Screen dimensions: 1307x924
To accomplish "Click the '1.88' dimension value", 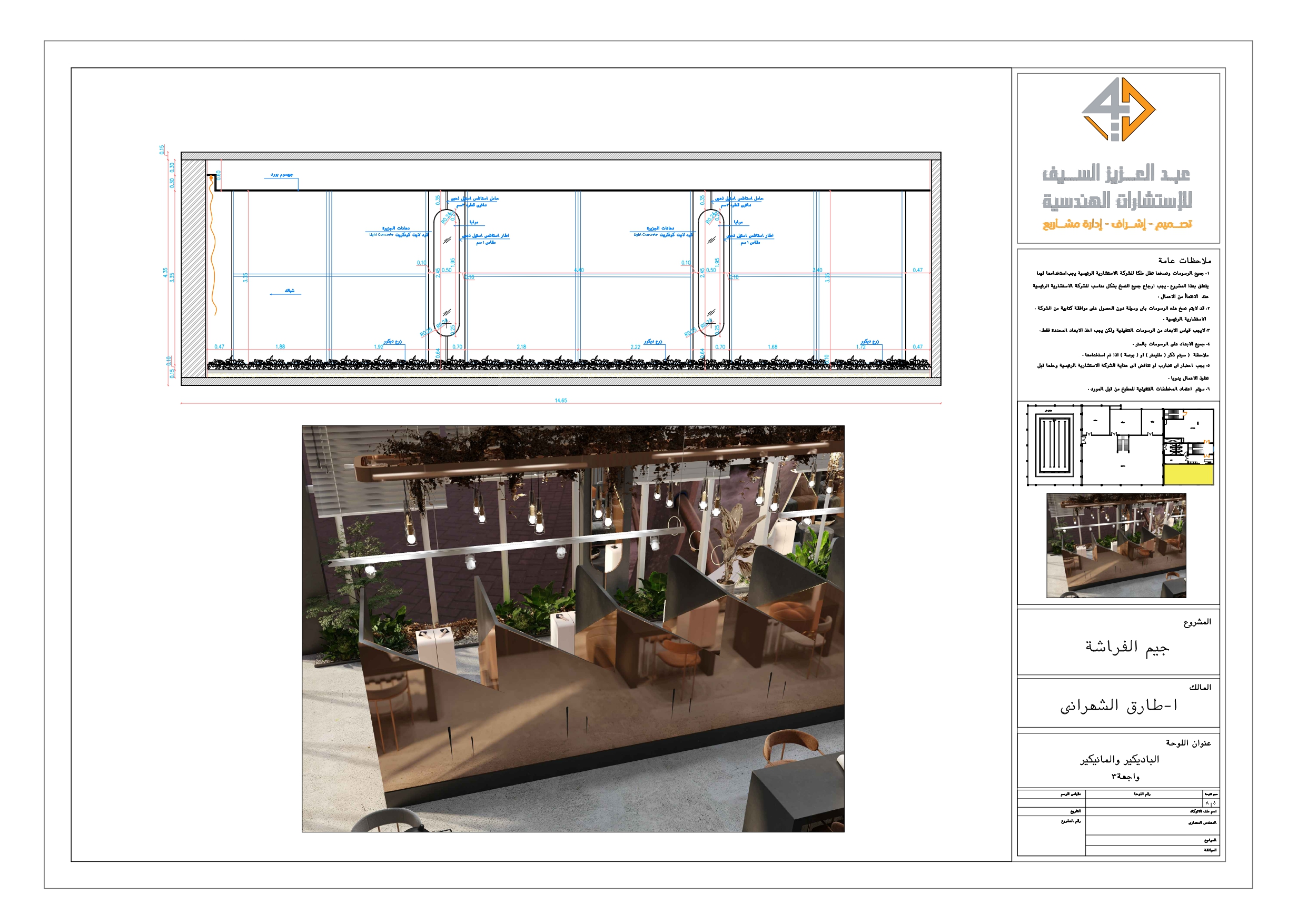I will pyautogui.click(x=280, y=346).
